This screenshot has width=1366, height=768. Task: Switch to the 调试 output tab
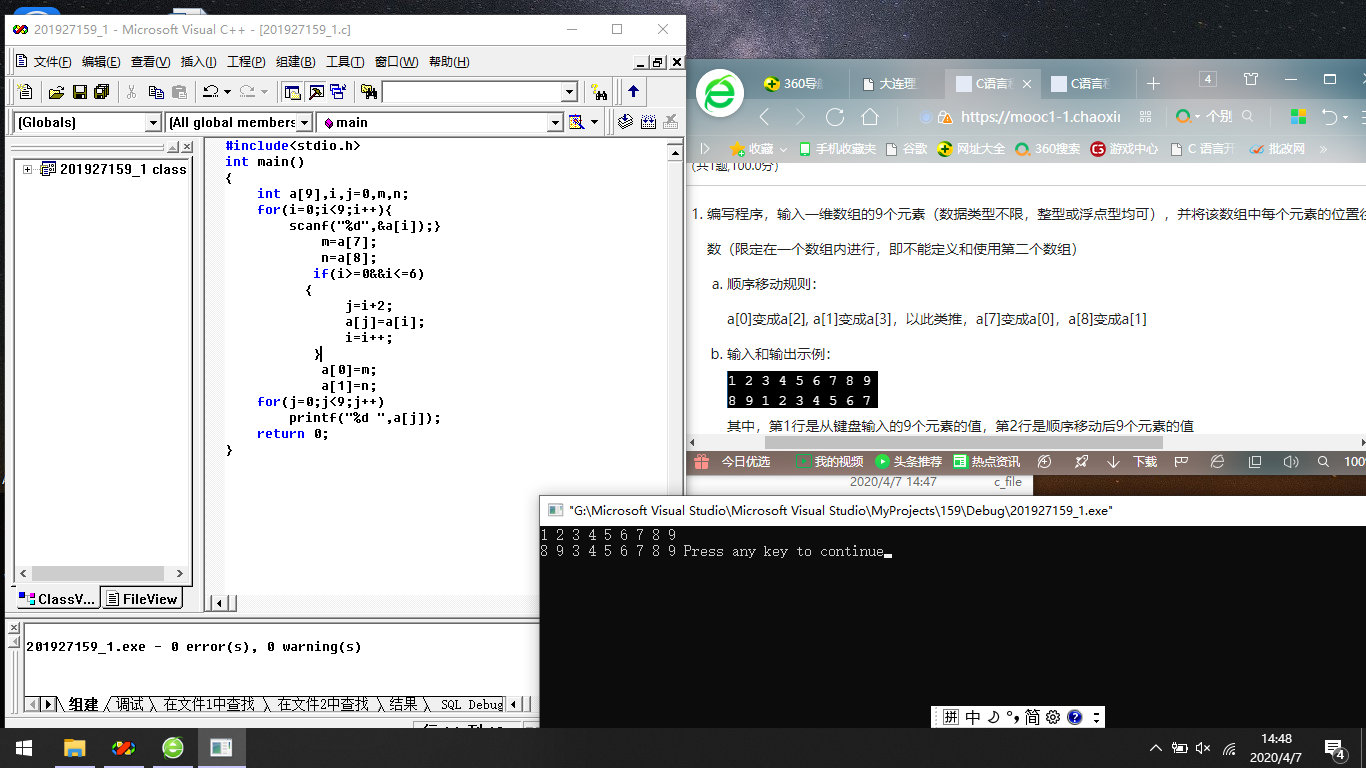coord(130,704)
